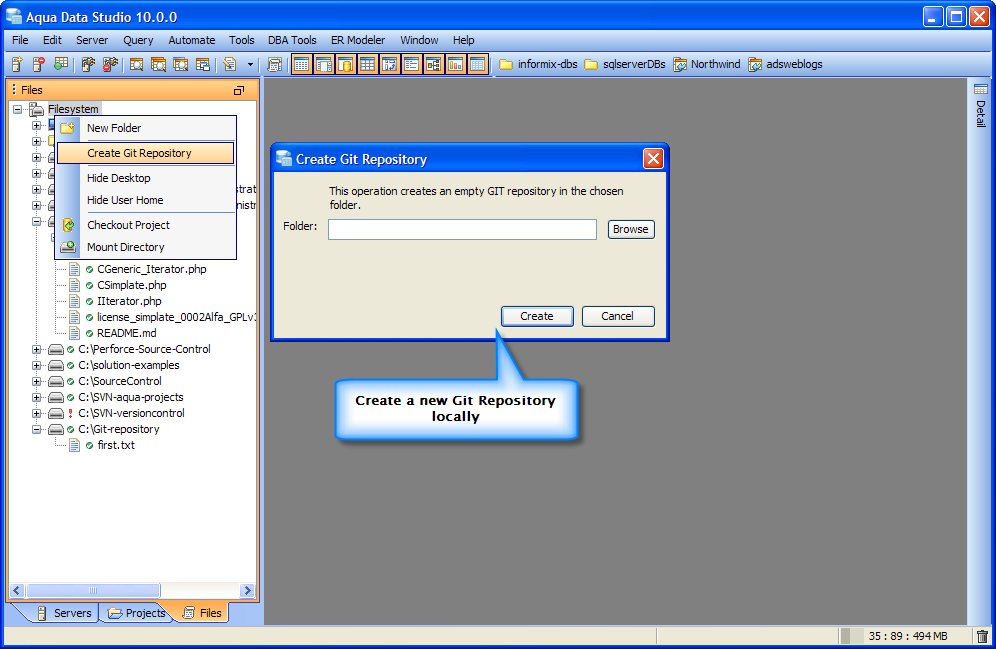Image resolution: width=996 pixels, height=649 pixels.
Task: Click the highlighted hierarchy diagram icon
Action: click(x=433, y=64)
